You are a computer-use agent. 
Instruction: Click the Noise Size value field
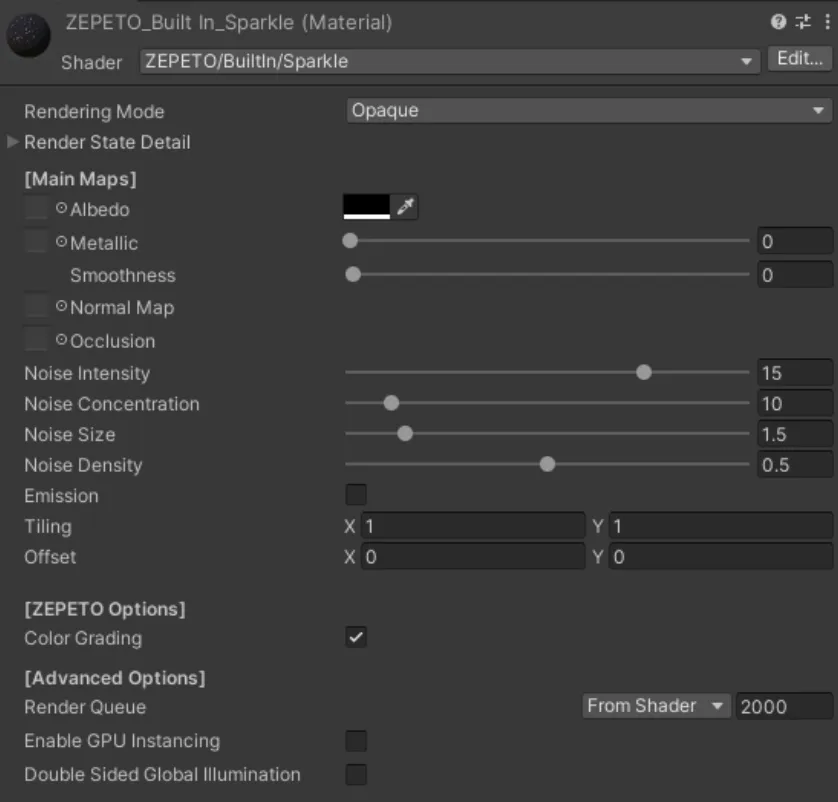[x=795, y=434]
